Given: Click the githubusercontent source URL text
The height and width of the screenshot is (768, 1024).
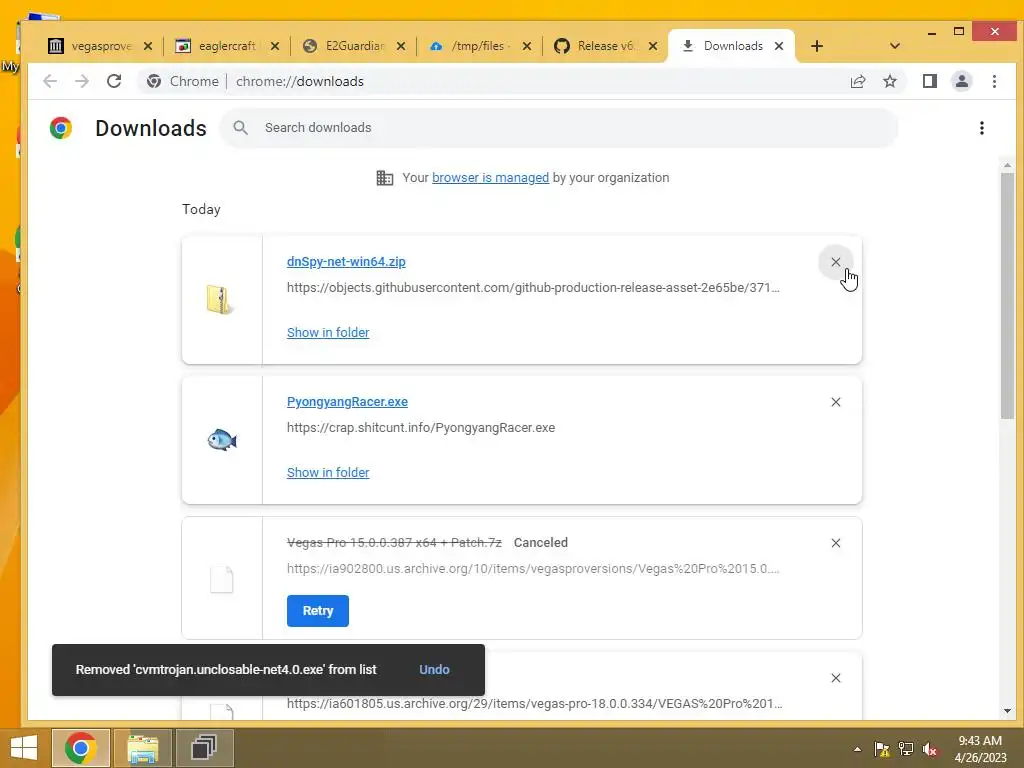Looking at the screenshot, I should tap(533, 288).
